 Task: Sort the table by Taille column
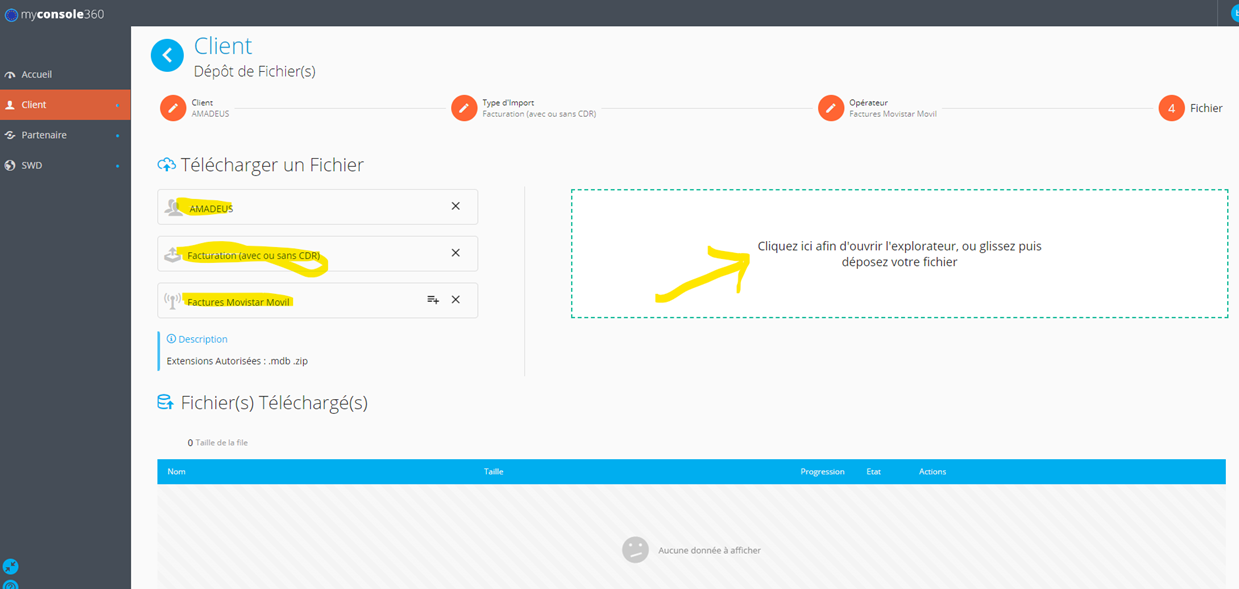493,471
